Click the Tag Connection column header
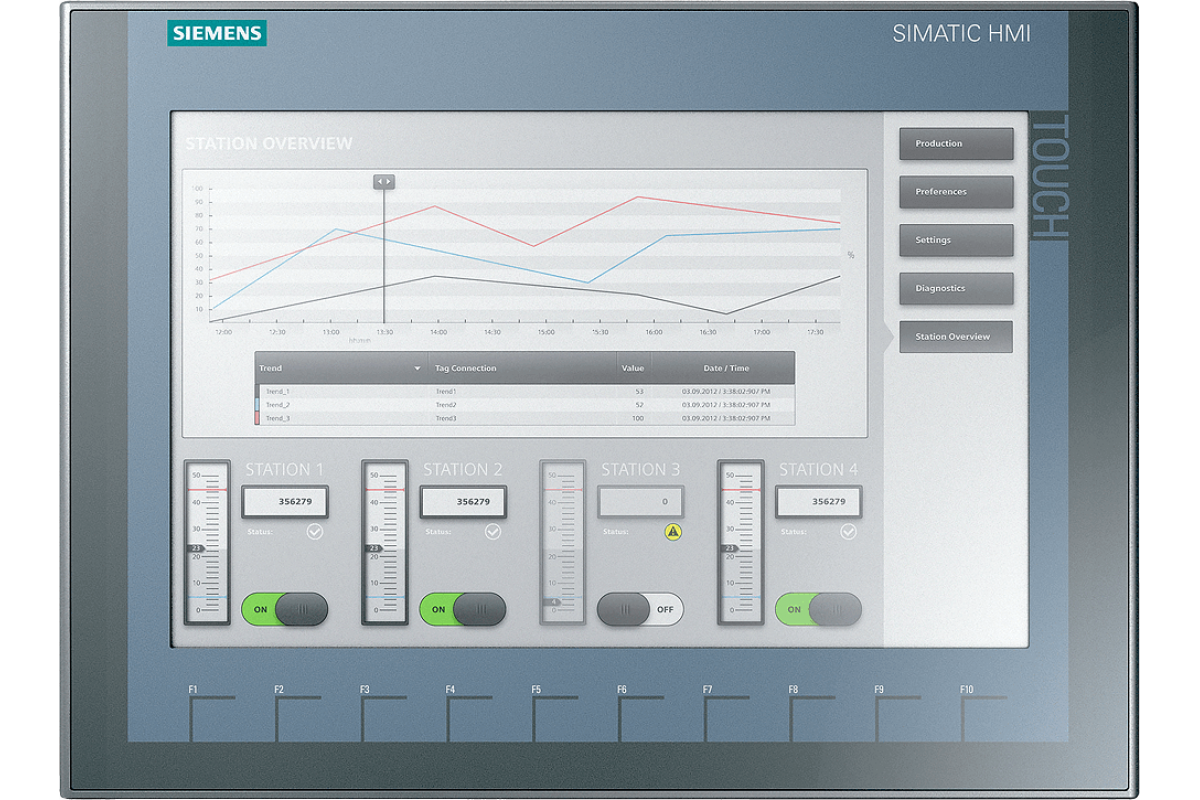The height and width of the screenshot is (800, 1200). tap(466, 369)
